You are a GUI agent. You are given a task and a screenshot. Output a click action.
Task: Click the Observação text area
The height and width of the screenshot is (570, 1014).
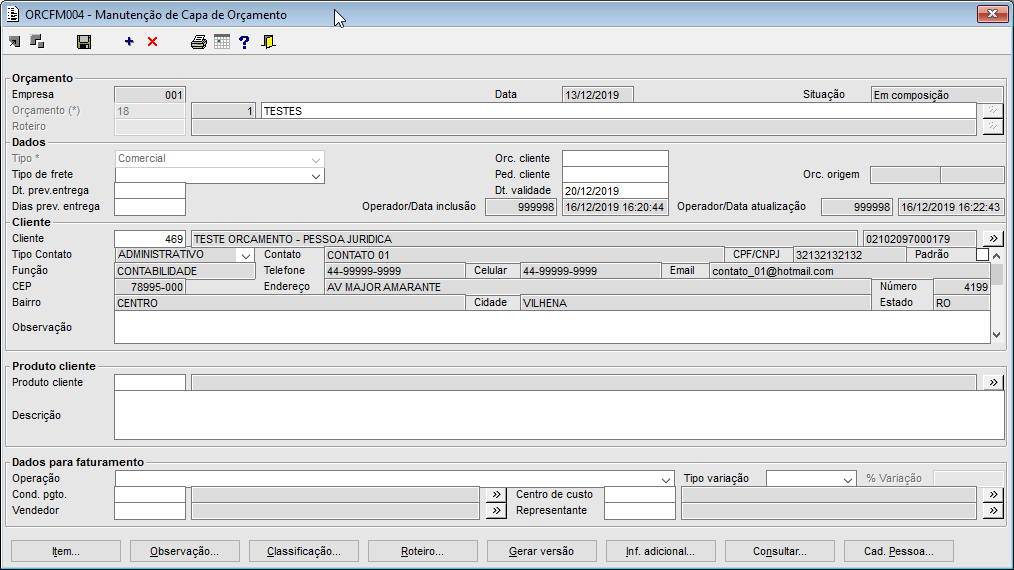(552, 327)
